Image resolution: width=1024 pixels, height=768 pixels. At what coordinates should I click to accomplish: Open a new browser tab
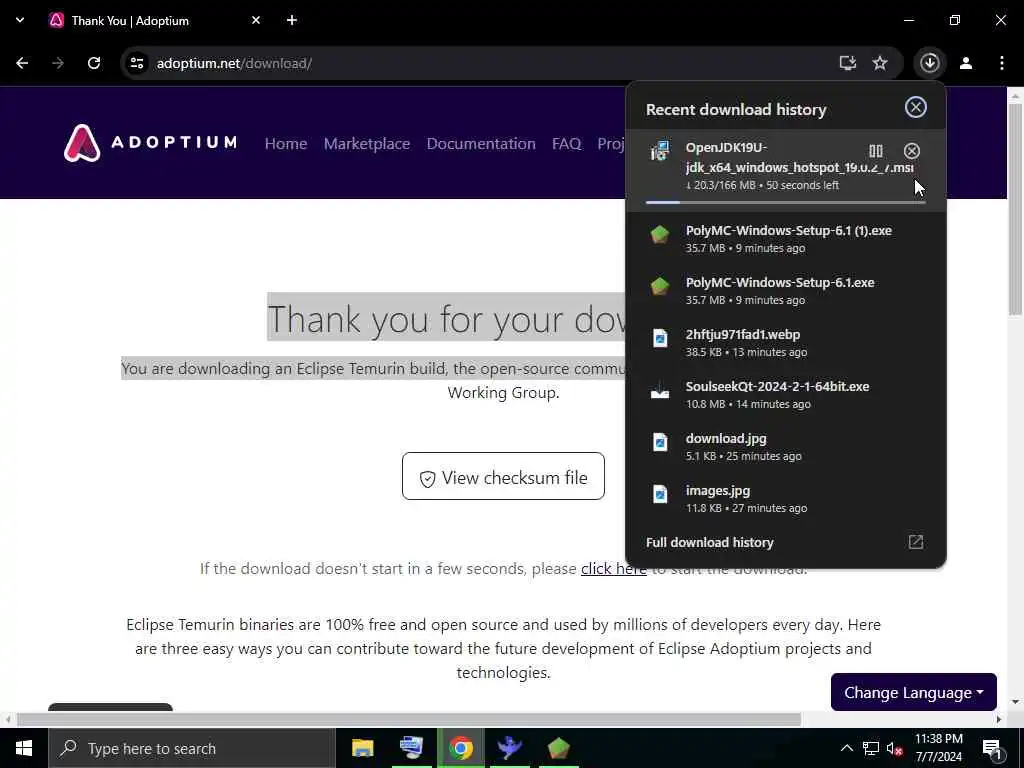[292, 20]
